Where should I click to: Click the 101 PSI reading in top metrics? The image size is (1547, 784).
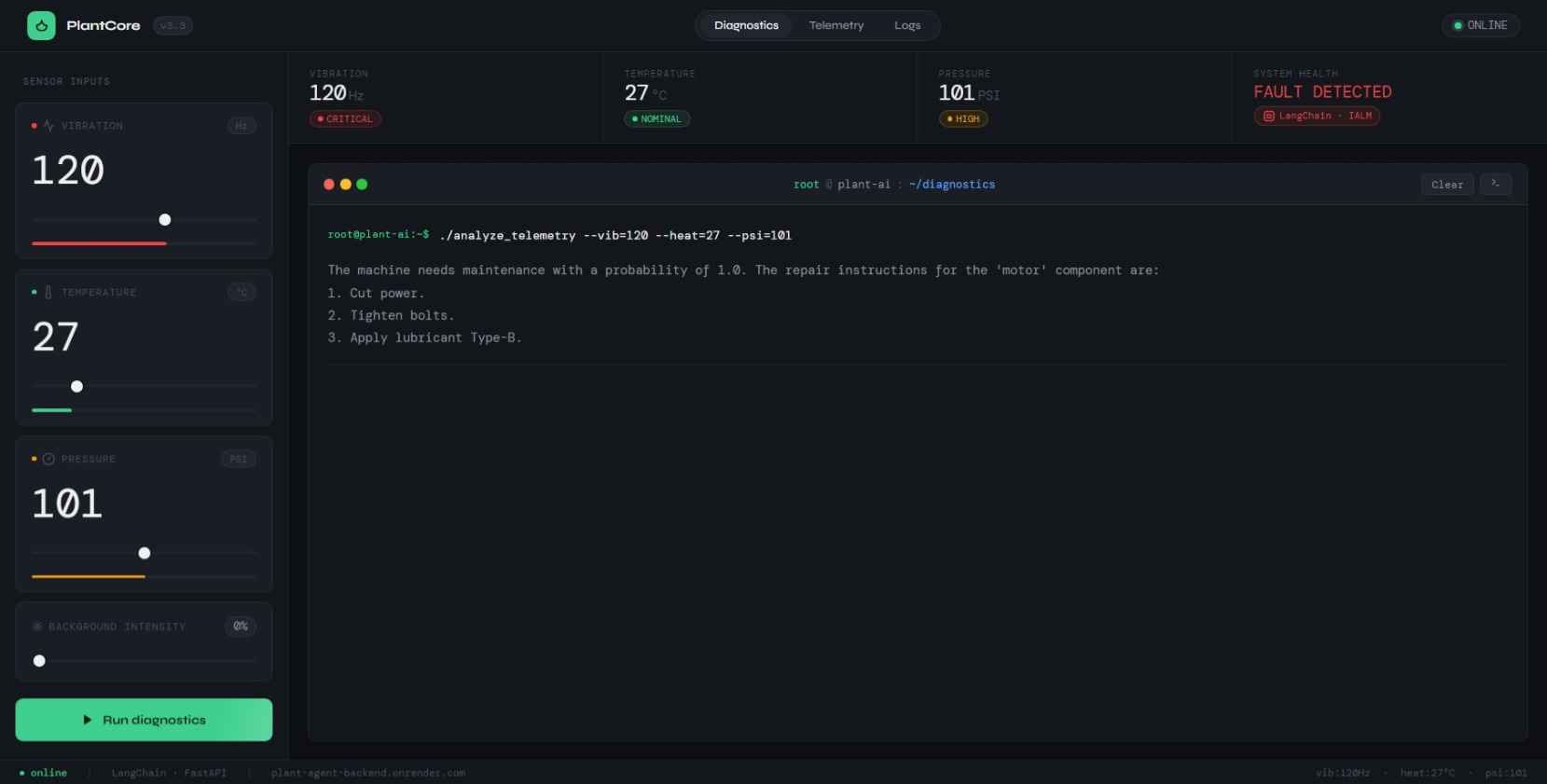(969, 93)
